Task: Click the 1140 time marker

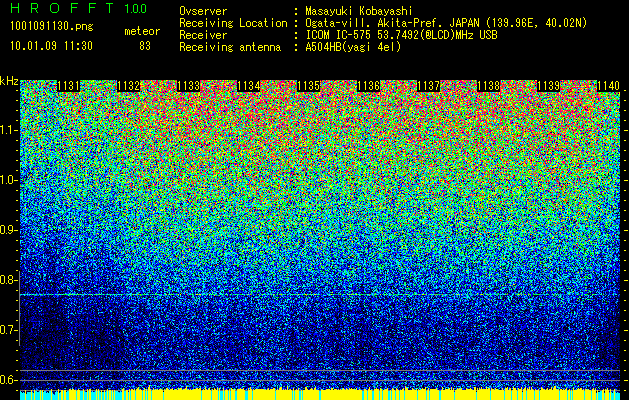Action: pyautogui.click(x=608, y=86)
